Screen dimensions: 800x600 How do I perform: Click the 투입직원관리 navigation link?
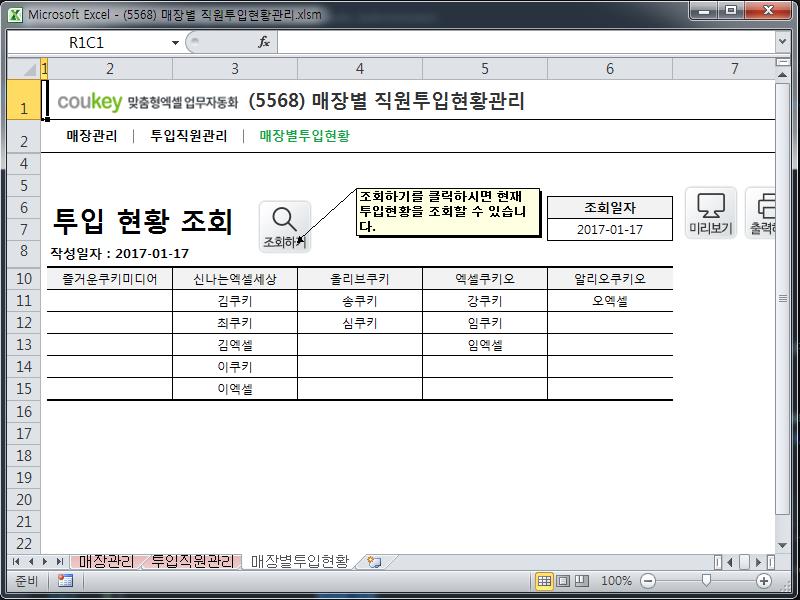click(x=189, y=136)
